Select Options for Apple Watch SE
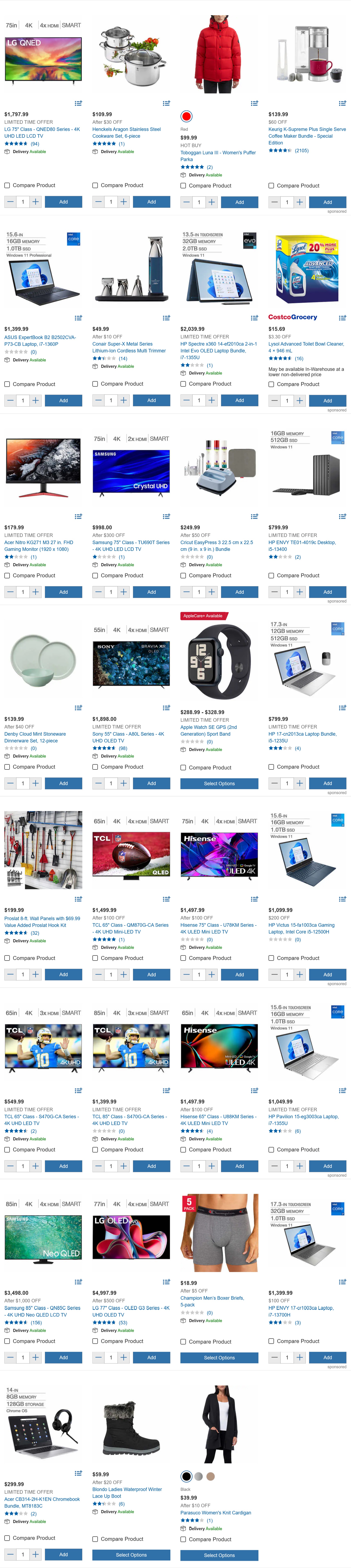 [219, 783]
